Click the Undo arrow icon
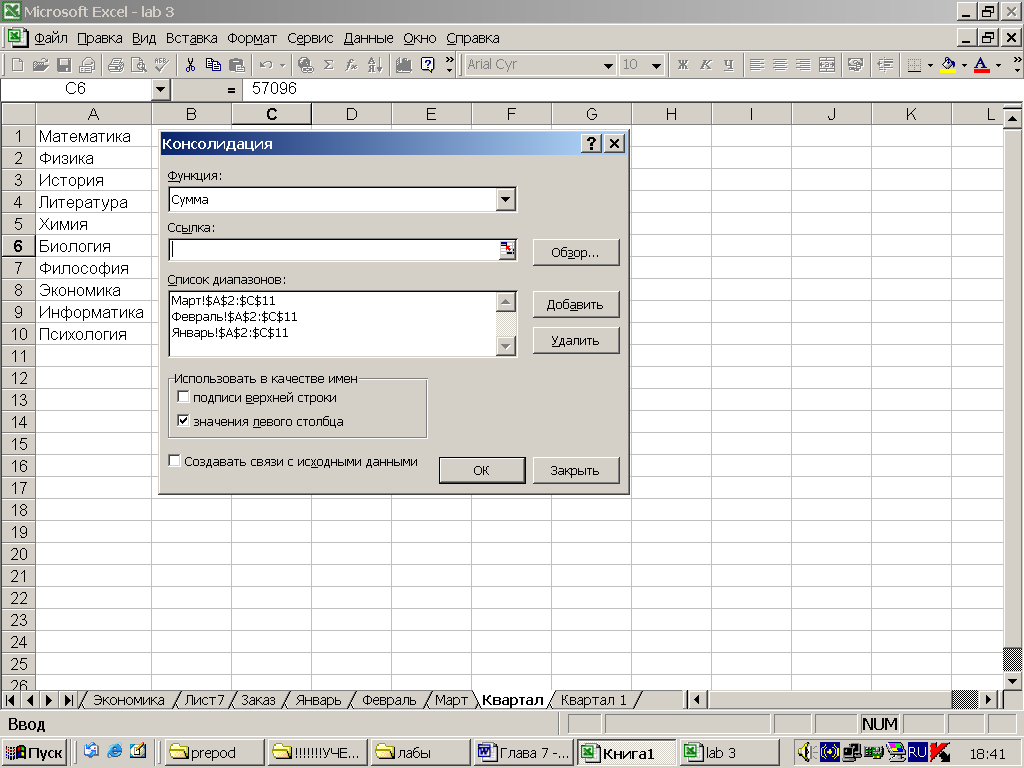This screenshot has height=768, width=1024. (266, 65)
